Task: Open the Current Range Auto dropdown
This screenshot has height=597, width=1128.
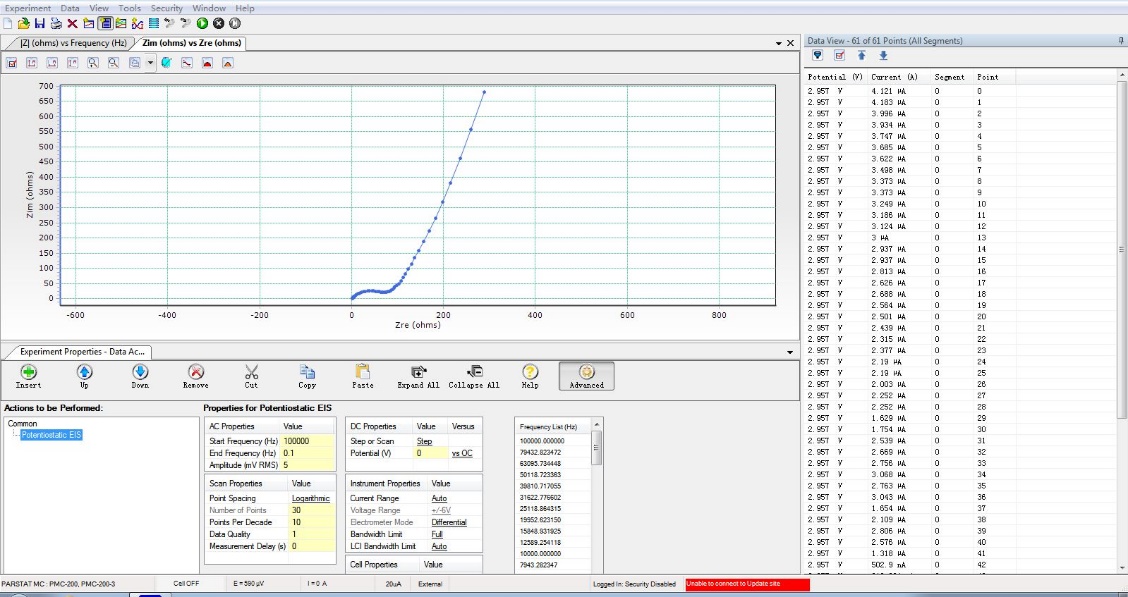Action: coord(440,498)
